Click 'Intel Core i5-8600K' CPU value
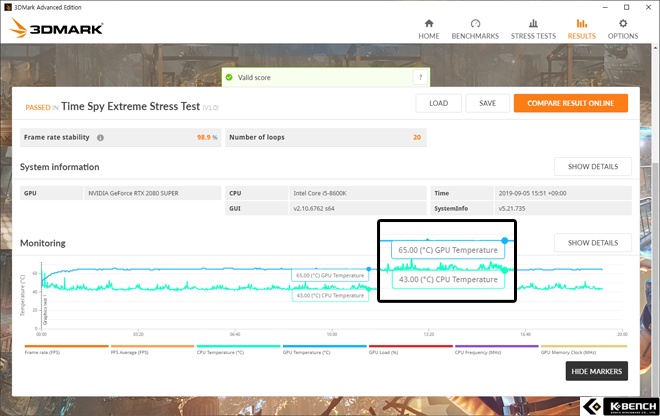 point(320,193)
